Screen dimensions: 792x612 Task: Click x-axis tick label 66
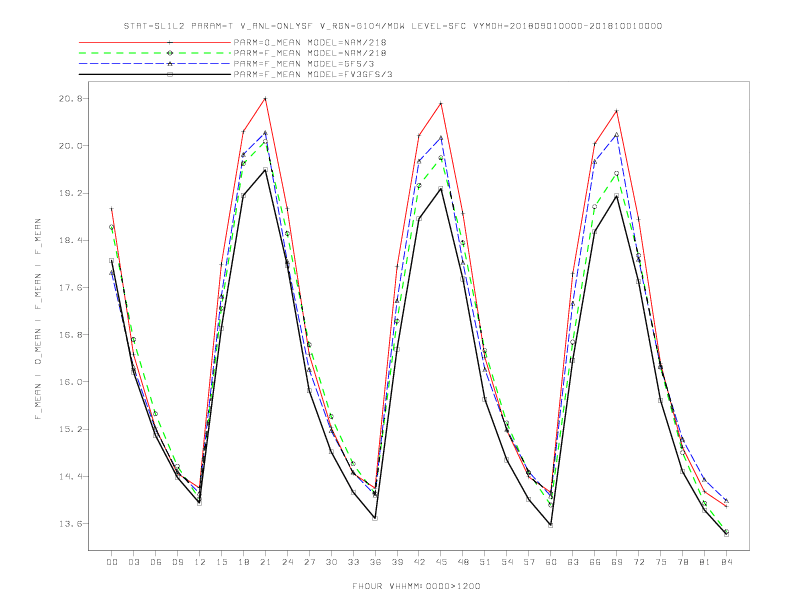pyautogui.click(x=595, y=562)
